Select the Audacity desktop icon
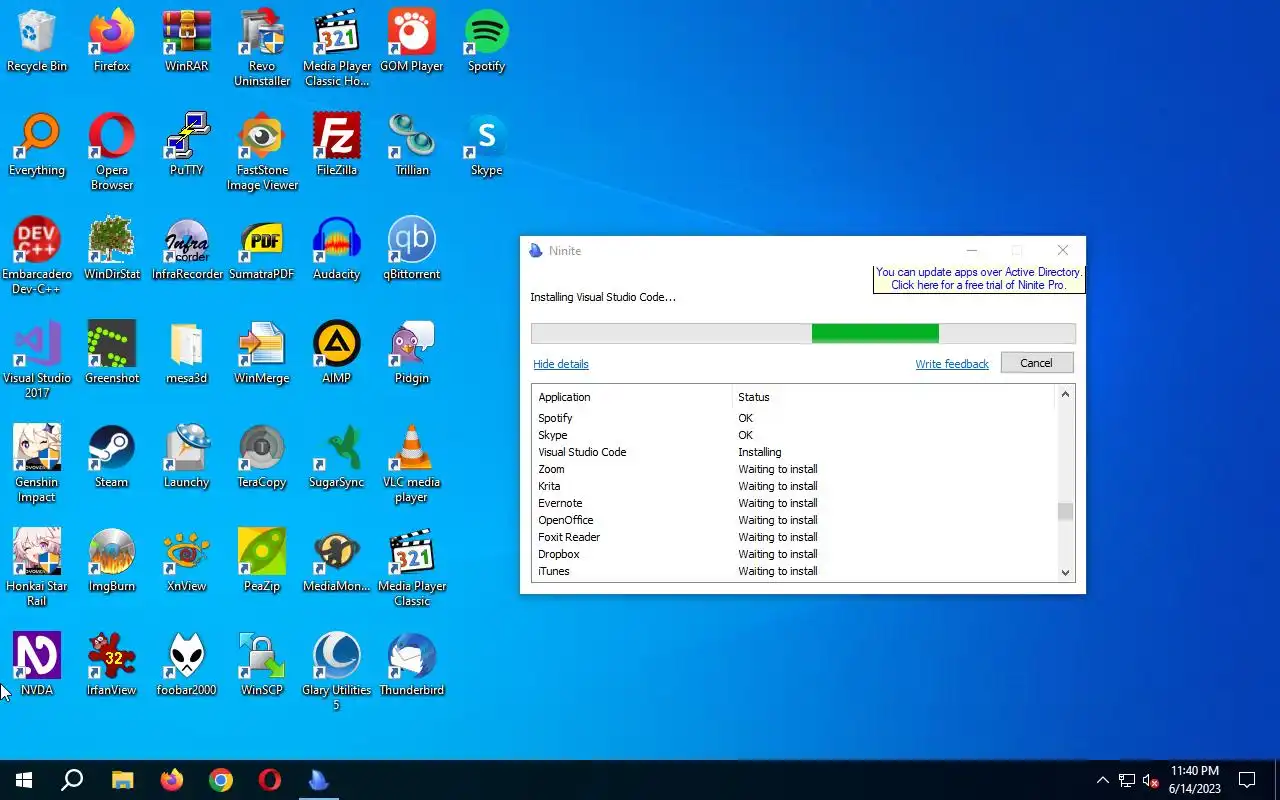Screen dimensions: 1280x800 (337, 250)
